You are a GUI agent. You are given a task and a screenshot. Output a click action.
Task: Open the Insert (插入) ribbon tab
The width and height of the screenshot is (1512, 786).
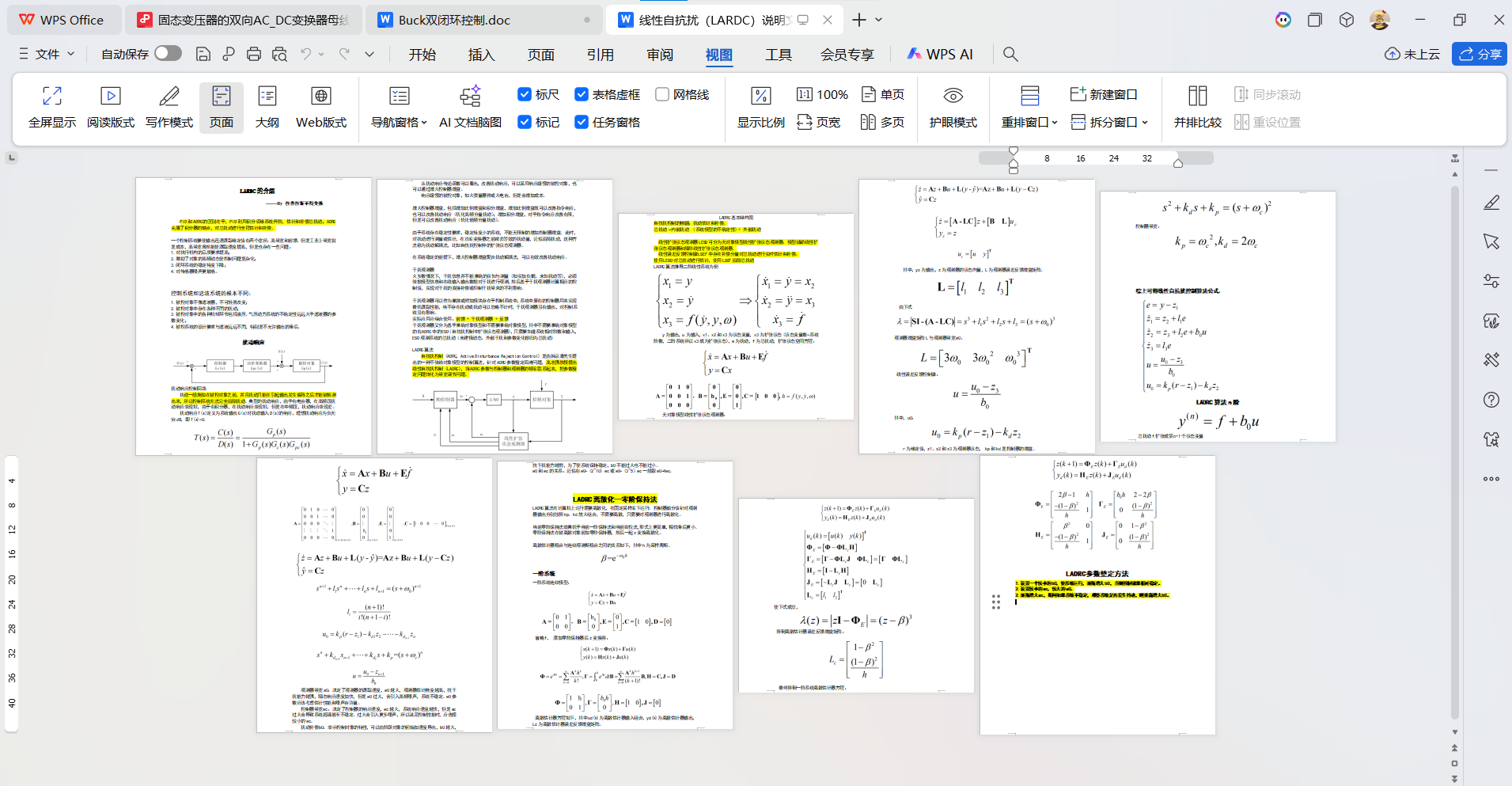481,55
